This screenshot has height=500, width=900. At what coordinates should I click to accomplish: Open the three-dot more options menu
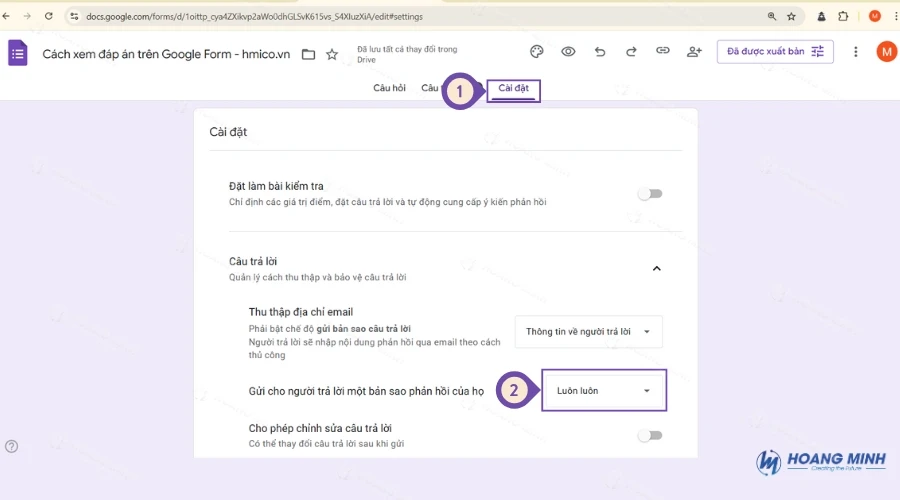pyautogui.click(x=856, y=52)
